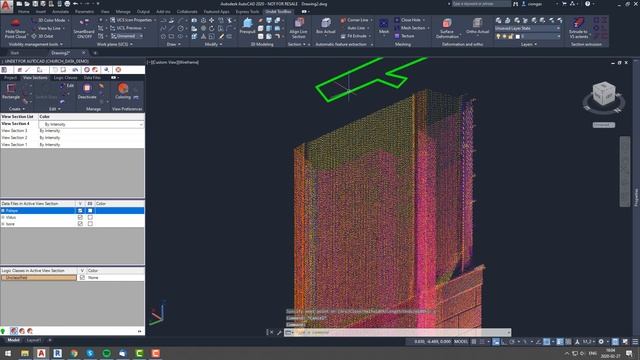
Task: Click the AutoCAD application menu logo
Action: [6, 6]
